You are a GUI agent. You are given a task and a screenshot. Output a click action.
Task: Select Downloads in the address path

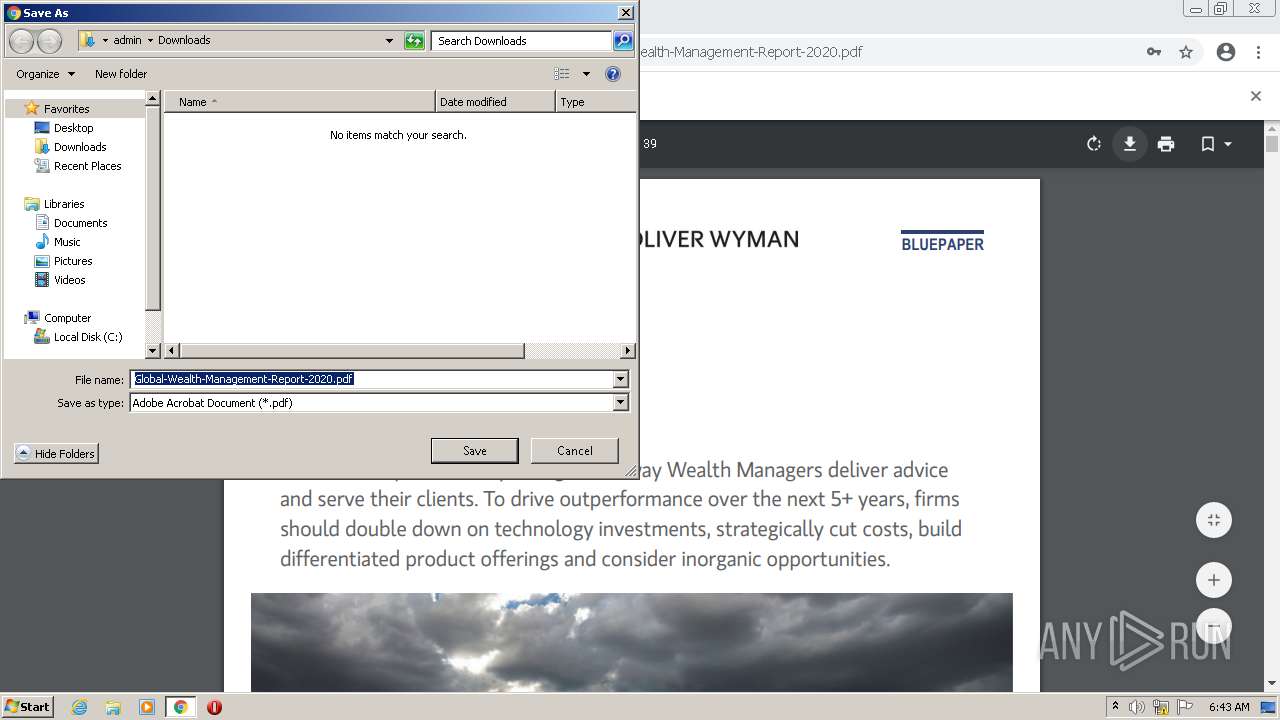pos(184,41)
